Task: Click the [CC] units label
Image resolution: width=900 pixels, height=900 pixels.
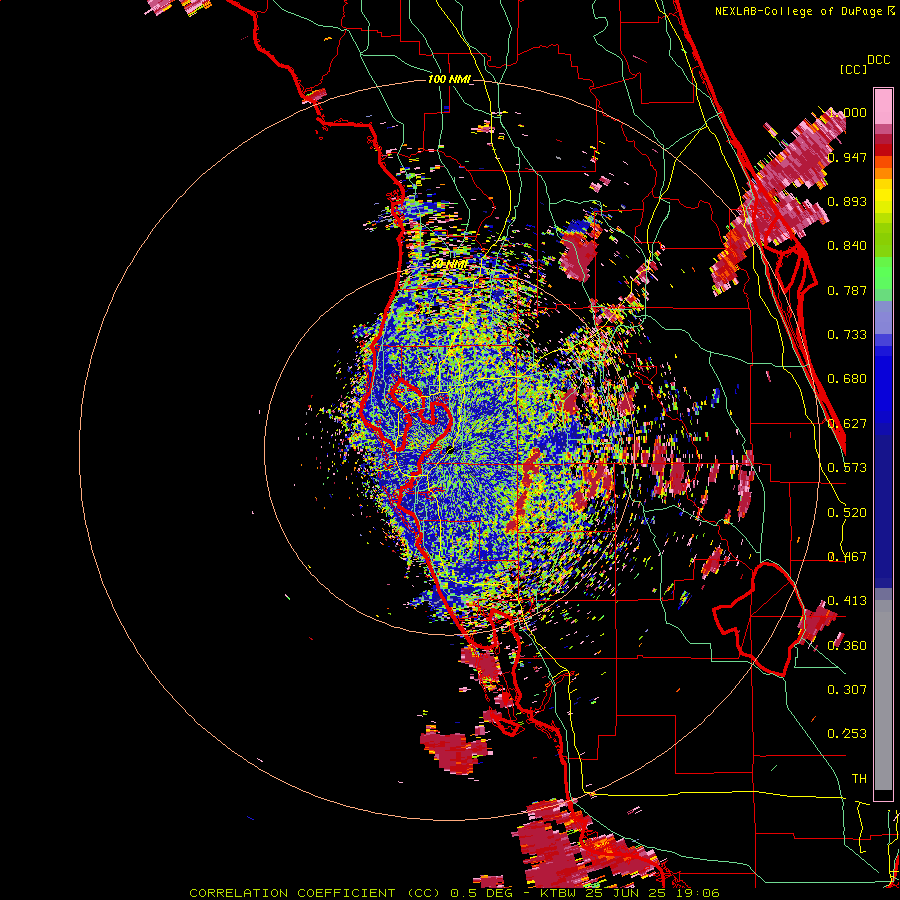Action: [x=853, y=69]
